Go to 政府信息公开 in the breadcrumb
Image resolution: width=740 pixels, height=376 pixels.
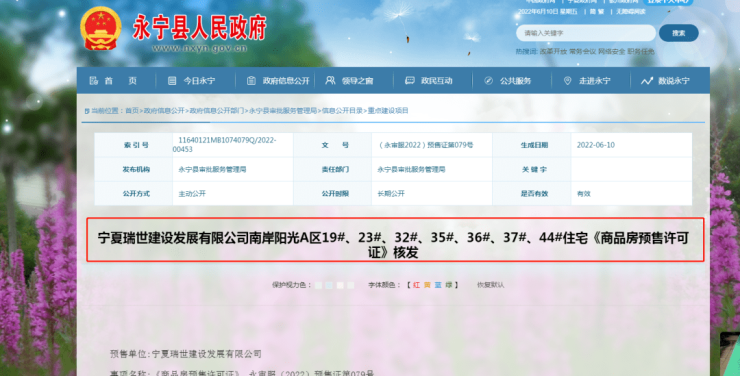(164, 111)
